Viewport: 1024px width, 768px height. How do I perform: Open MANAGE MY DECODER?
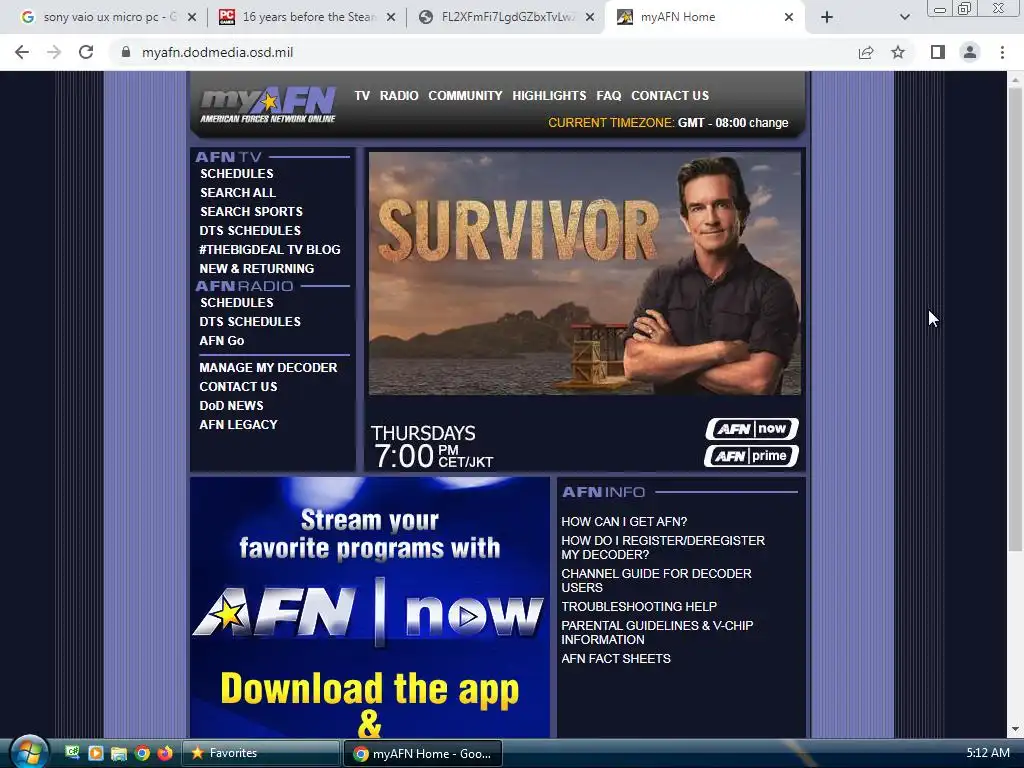(268, 368)
